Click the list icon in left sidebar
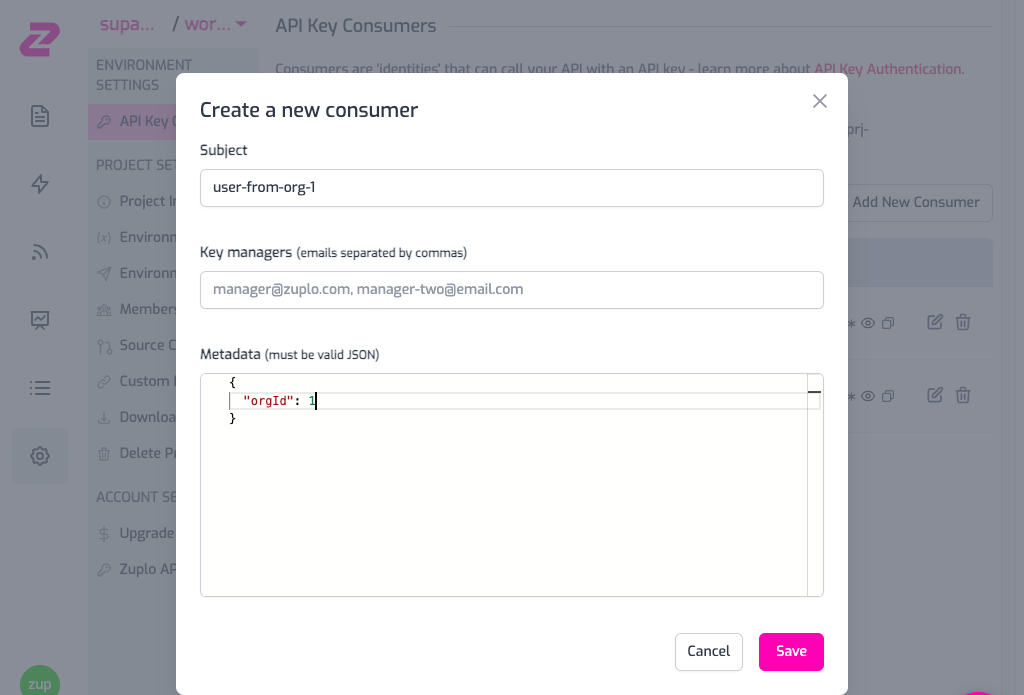The height and width of the screenshot is (695, 1024). [x=40, y=388]
